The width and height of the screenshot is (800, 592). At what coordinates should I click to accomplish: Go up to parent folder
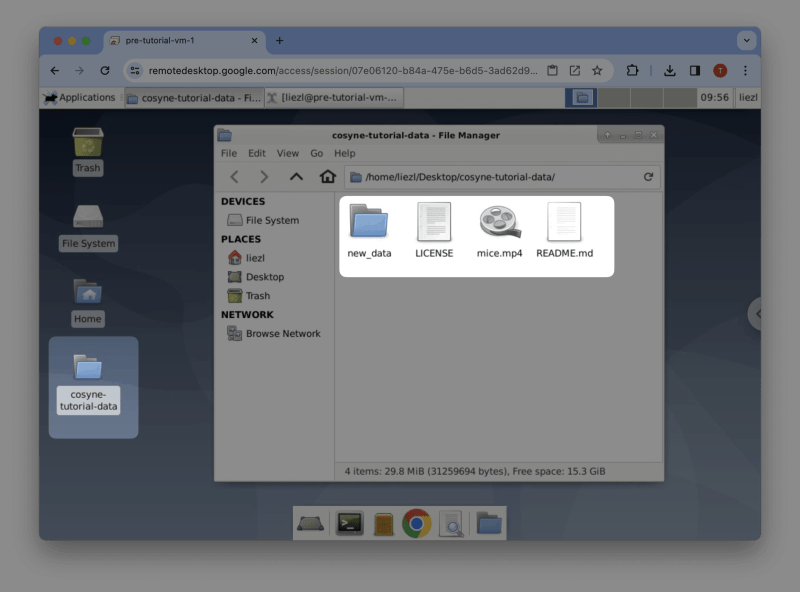pos(296,177)
